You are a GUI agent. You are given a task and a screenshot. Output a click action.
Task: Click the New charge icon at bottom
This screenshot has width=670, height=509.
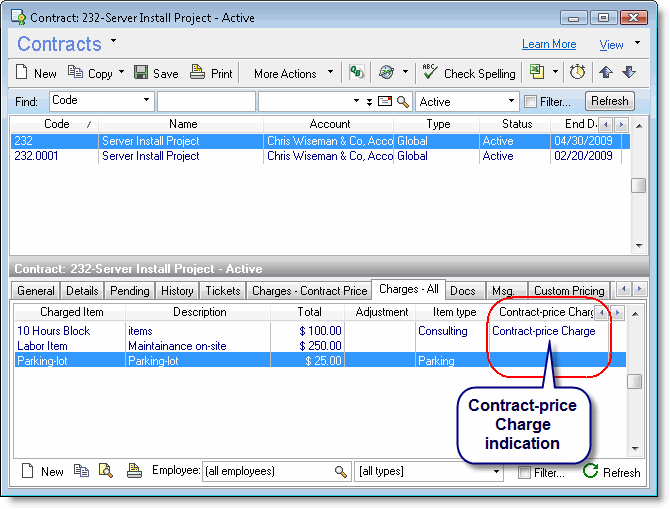28,471
